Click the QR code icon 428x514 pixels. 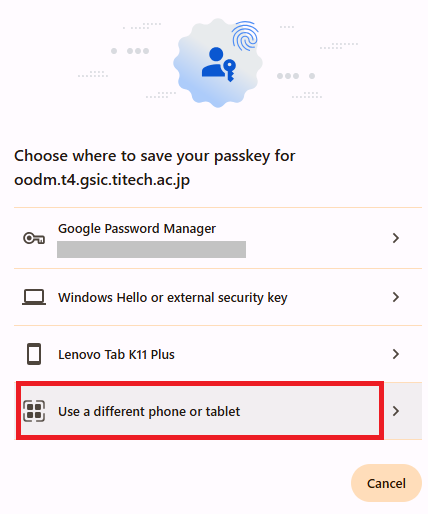point(34,411)
